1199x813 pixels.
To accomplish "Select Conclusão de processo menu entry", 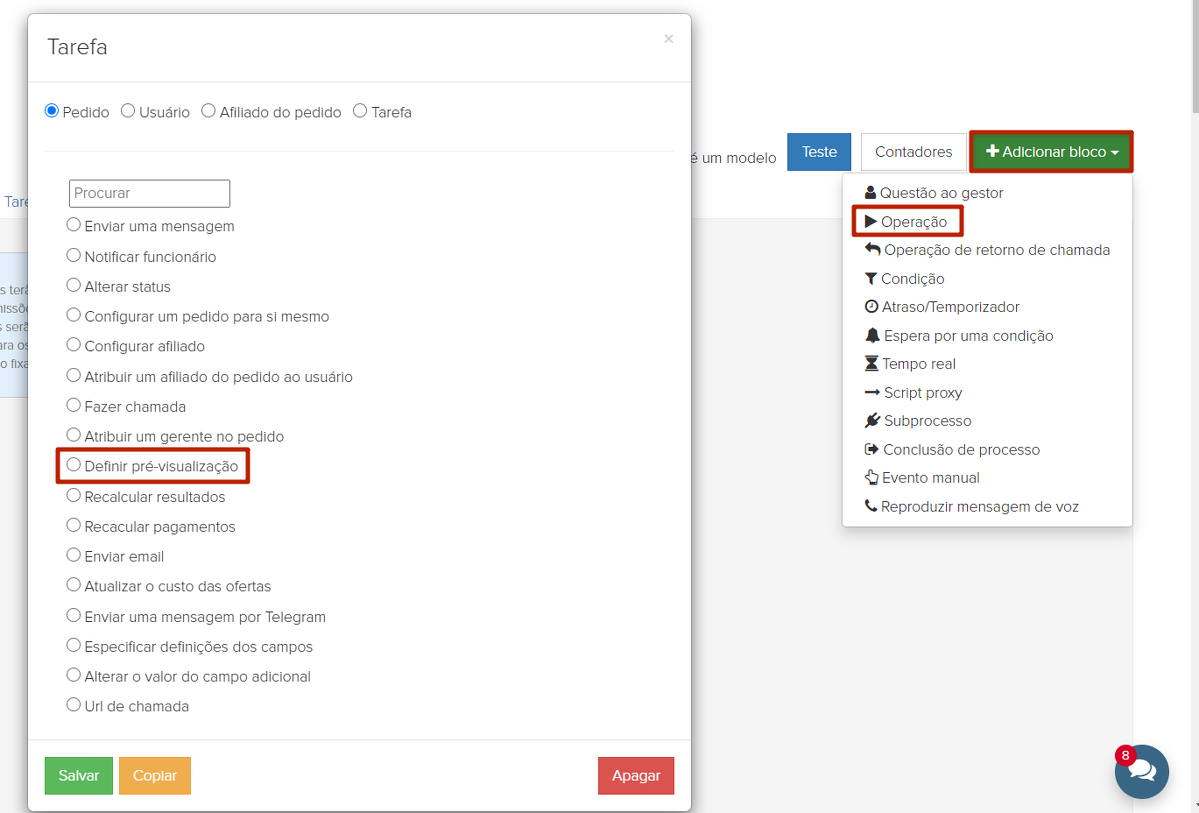I will click(960, 450).
